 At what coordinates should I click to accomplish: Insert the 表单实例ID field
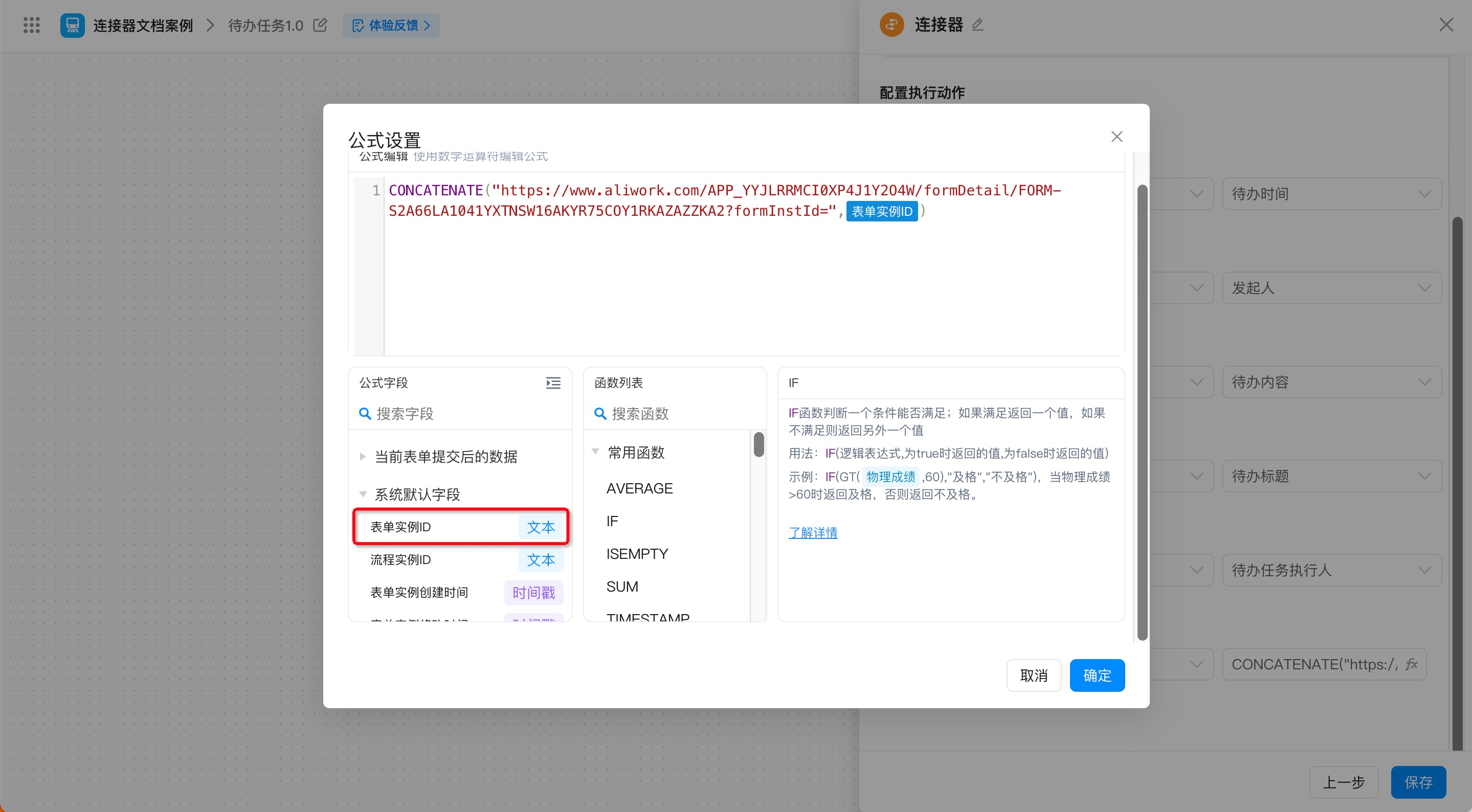460,526
